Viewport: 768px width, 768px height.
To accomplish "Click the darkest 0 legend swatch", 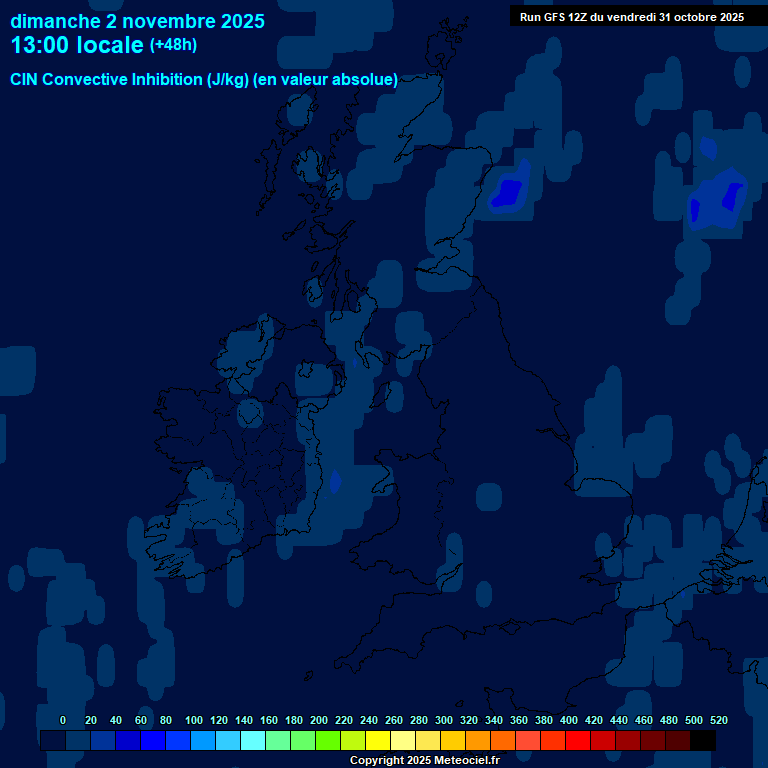I will click(x=53, y=741).
